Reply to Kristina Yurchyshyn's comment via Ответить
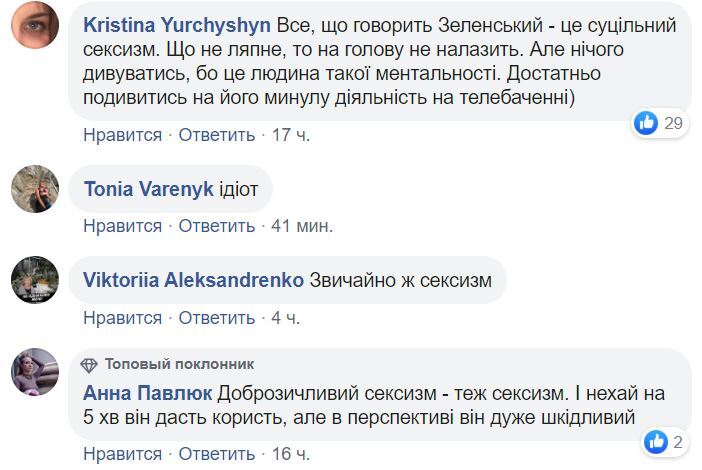702x470 pixels. [x=216, y=134]
